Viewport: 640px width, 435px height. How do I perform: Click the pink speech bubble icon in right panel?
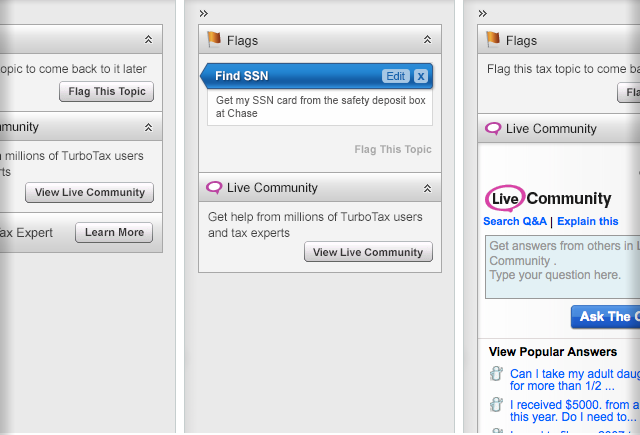click(x=493, y=129)
